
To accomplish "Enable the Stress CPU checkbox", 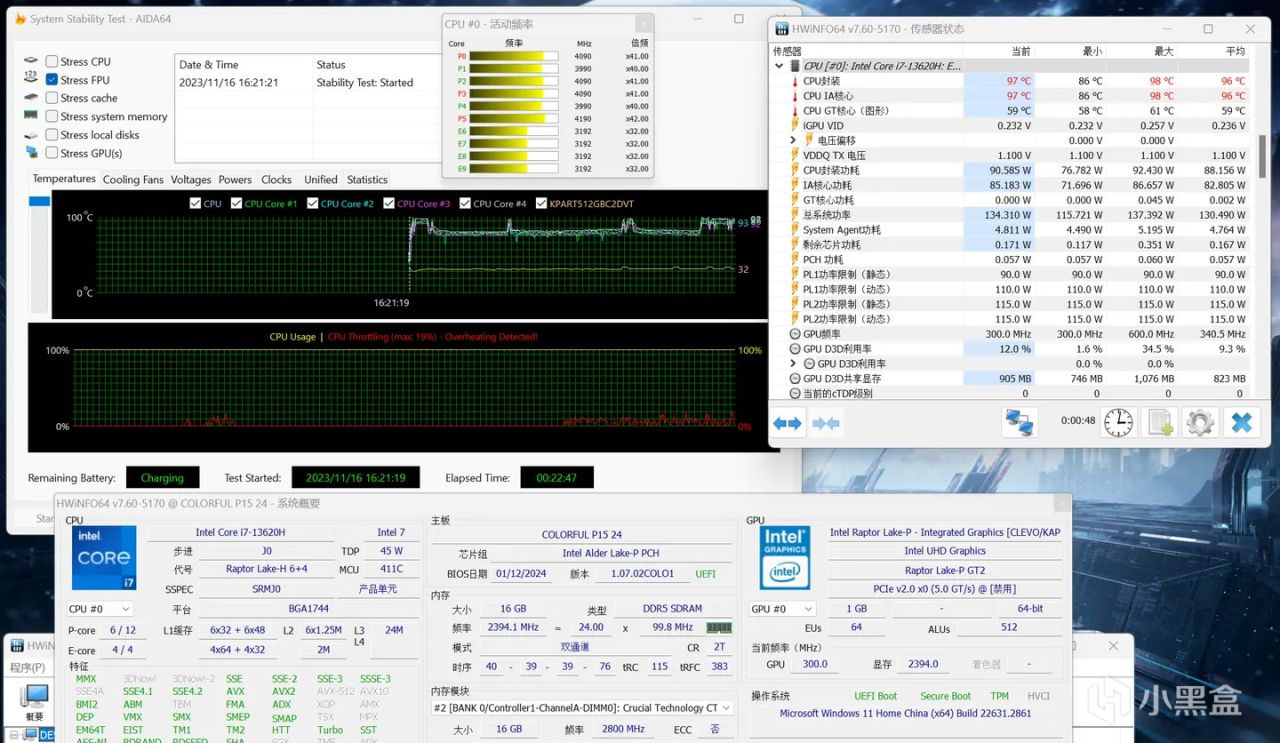I will click(x=52, y=62).
